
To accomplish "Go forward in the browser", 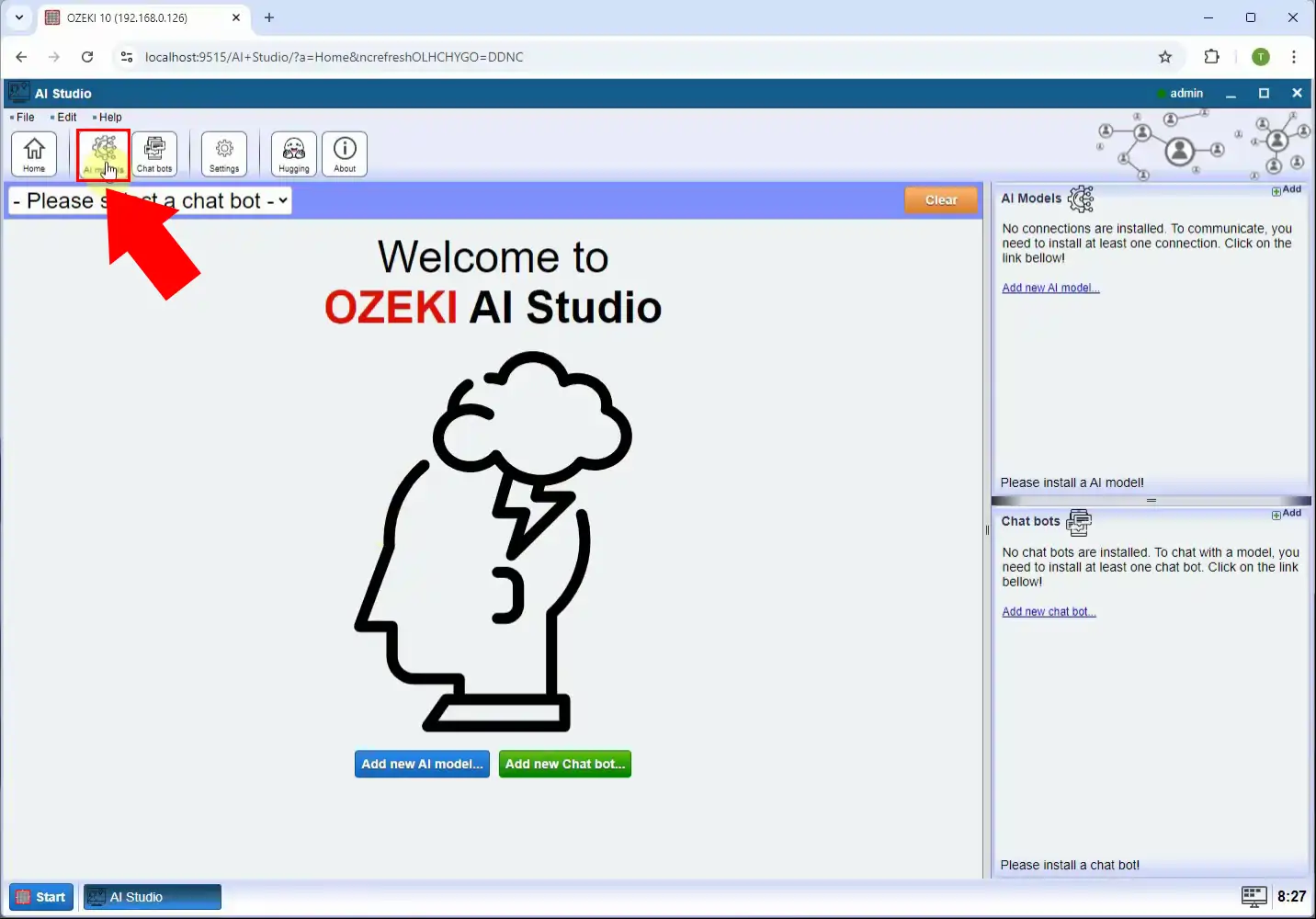I will point(54,57).
